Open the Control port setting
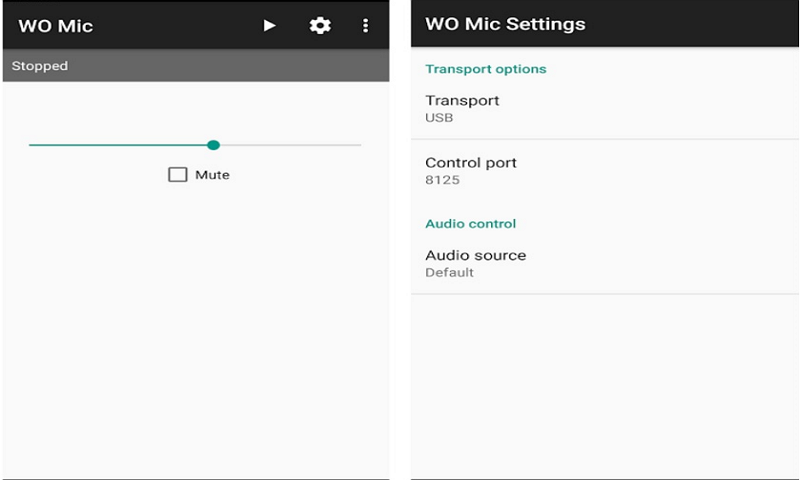The height and width of the screenshot is (480, 800). tap(471, 162)
